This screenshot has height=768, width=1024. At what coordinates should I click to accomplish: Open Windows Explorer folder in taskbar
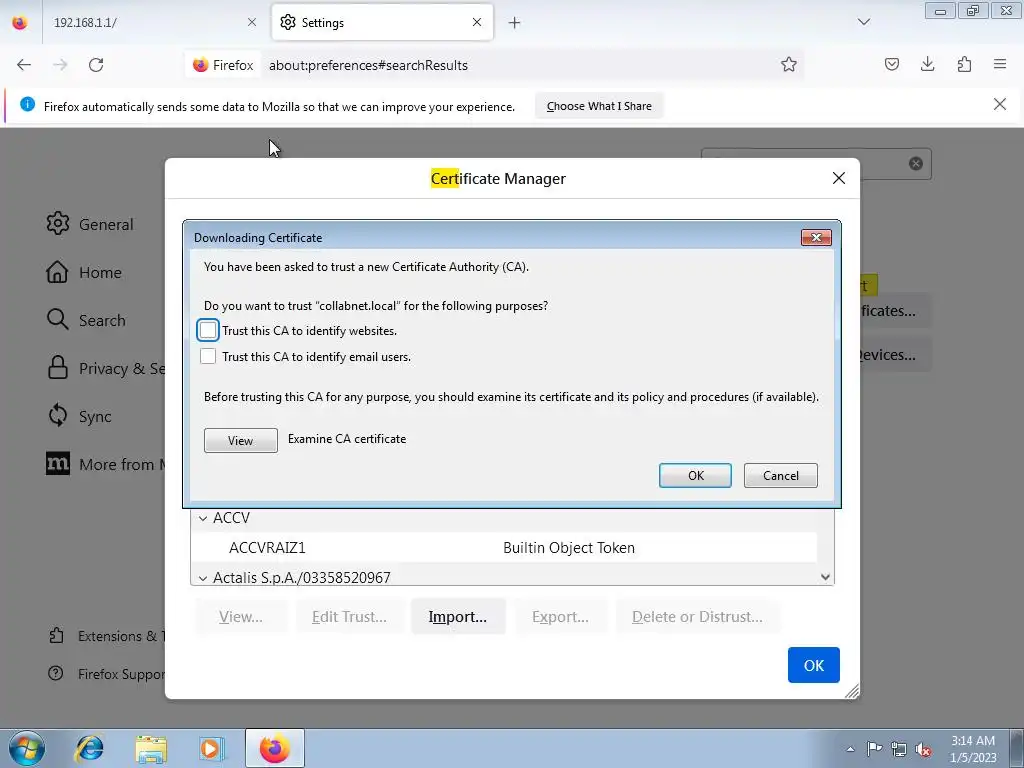[151, 748]
